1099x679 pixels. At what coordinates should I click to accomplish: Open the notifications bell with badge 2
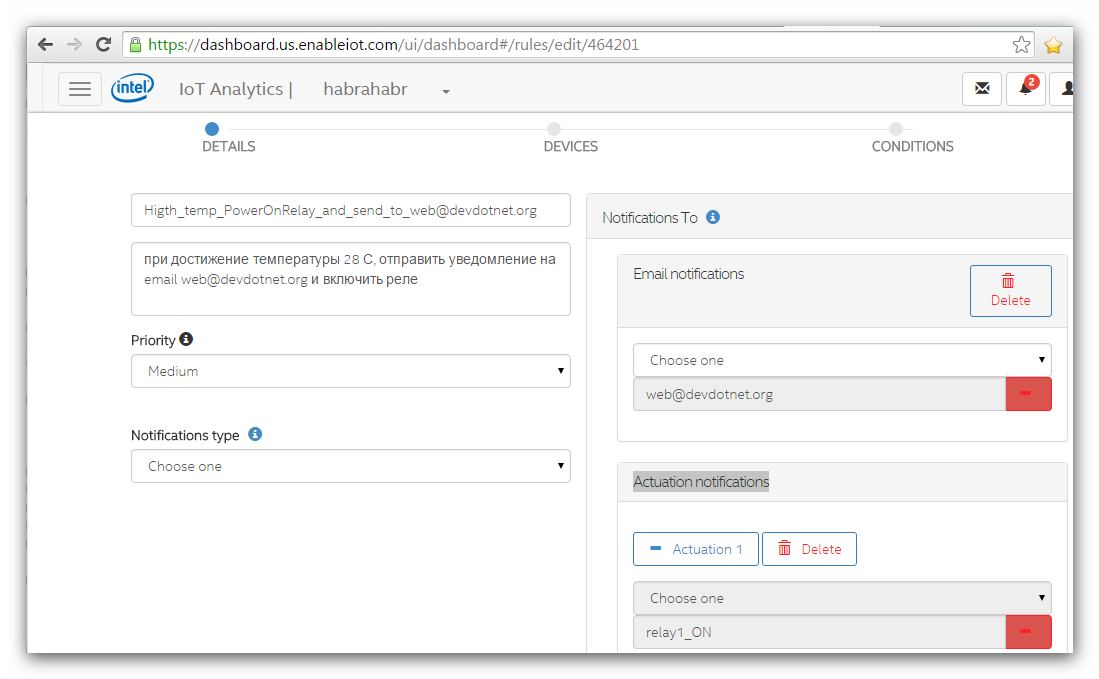tap(1024, 89)
